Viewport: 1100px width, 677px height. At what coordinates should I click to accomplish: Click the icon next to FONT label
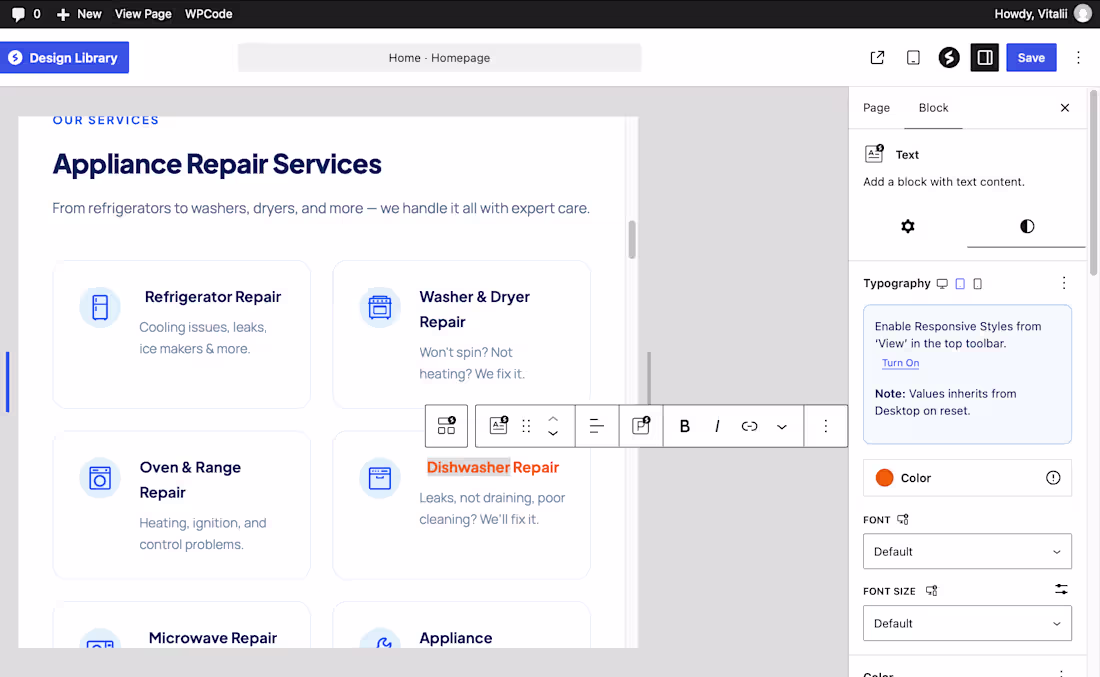(x=903, y=519)
